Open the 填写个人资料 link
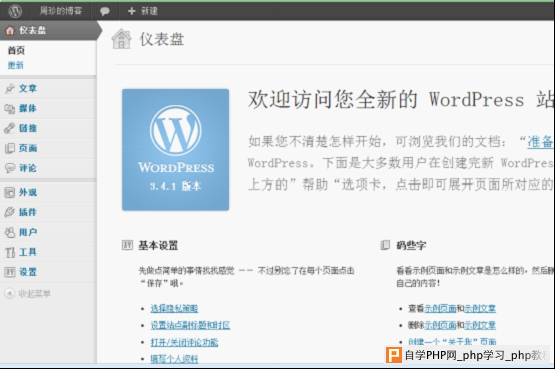Image resolution: width=555 pixels, height=369 pixels. tap(174, 359)
